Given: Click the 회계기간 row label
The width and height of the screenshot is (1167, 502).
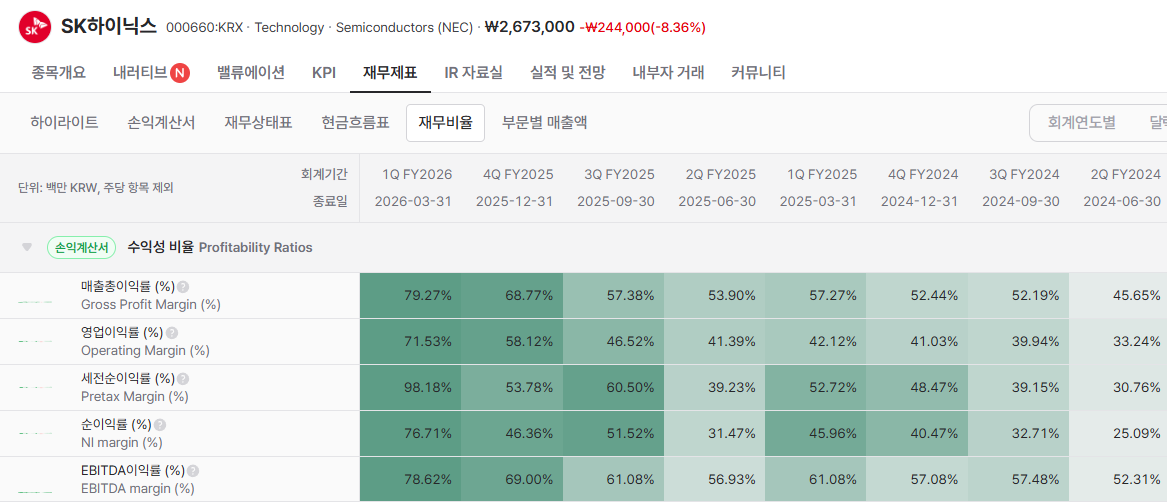Looking at the screenshot, I should click(x=324, y=175).
